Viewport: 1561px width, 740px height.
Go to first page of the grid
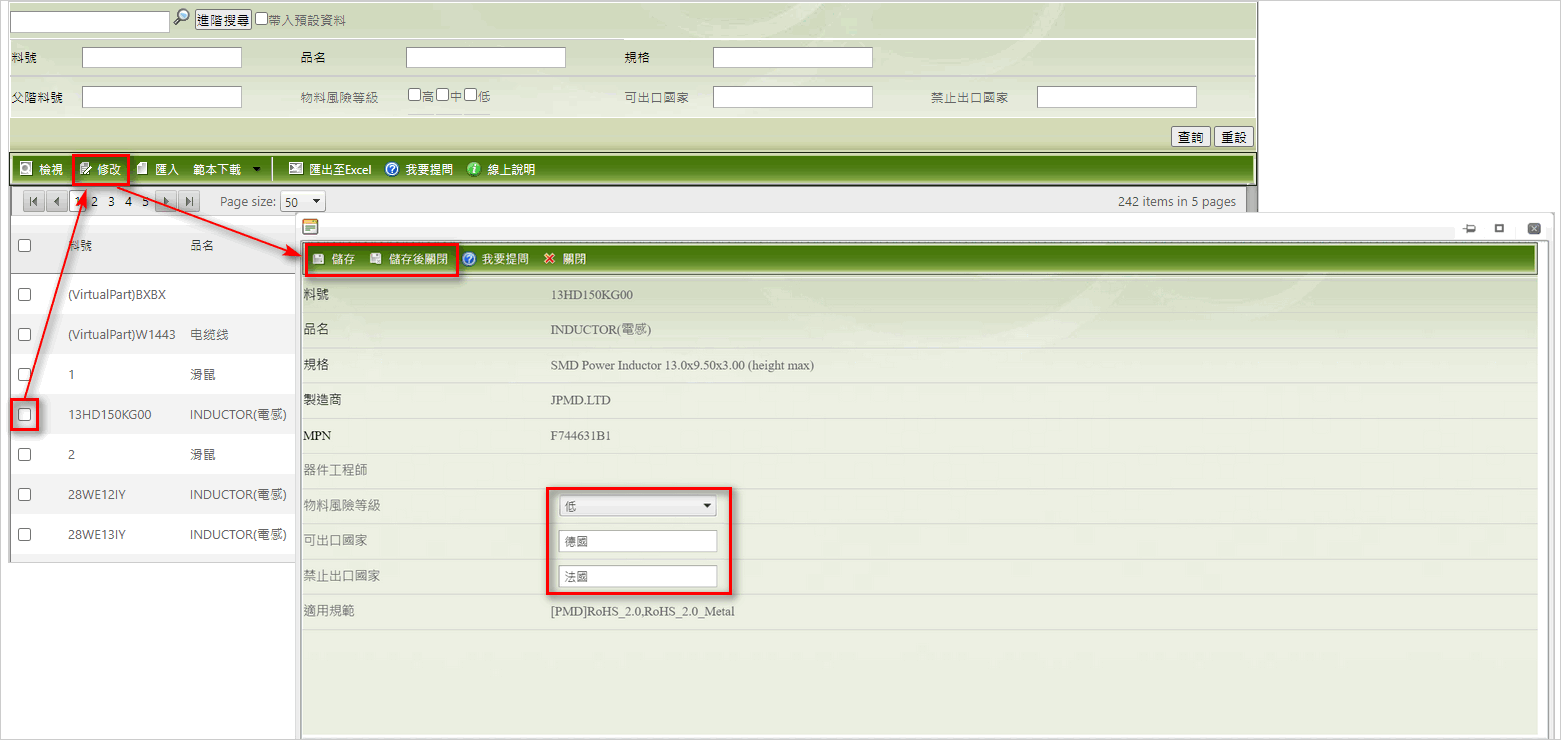pyautogui.click(x=33, y=201)
